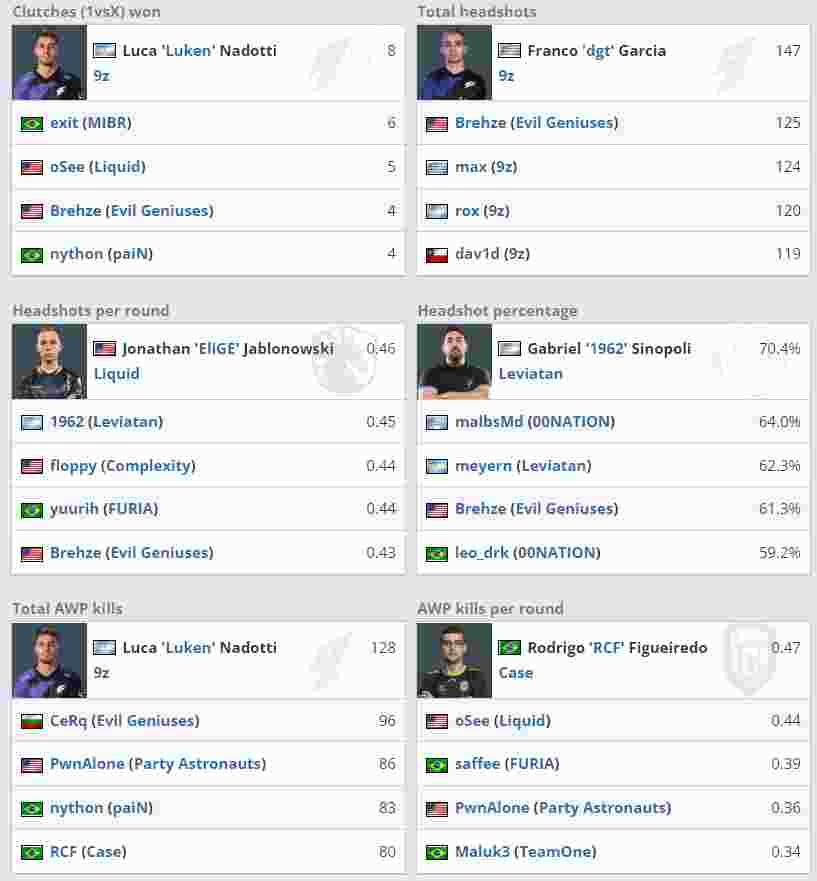The height and width of the screenshot is (881, 817).
Task: Click the Argentina flag beside malbsMd
Action: point(437,423)
